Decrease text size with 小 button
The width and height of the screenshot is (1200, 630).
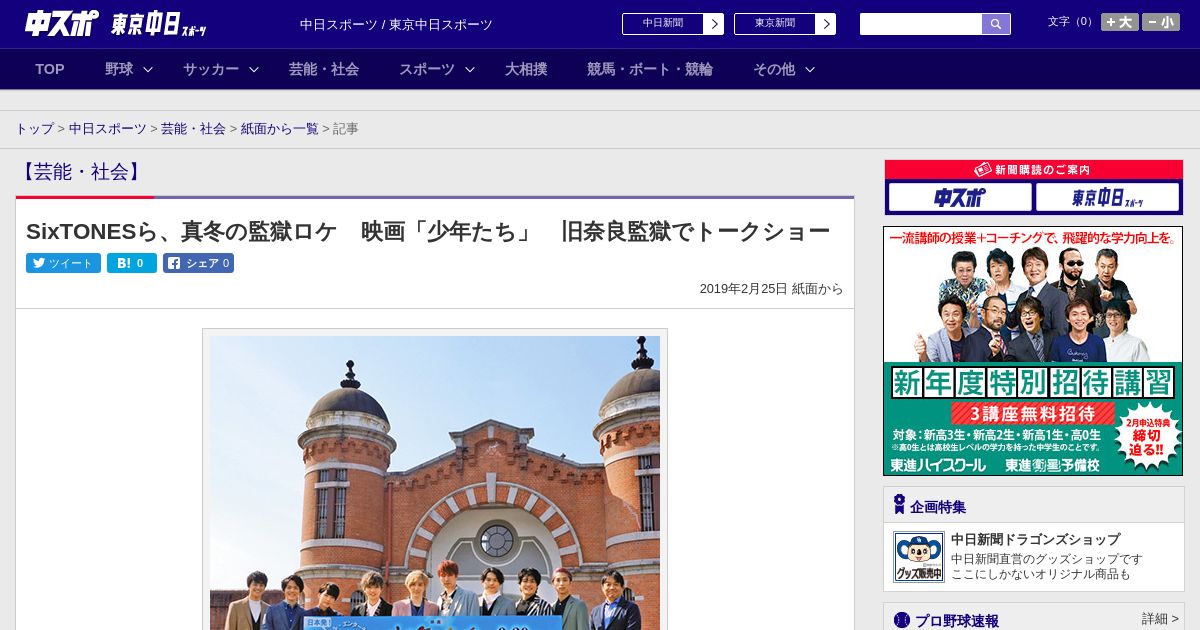click(1161, 22)
